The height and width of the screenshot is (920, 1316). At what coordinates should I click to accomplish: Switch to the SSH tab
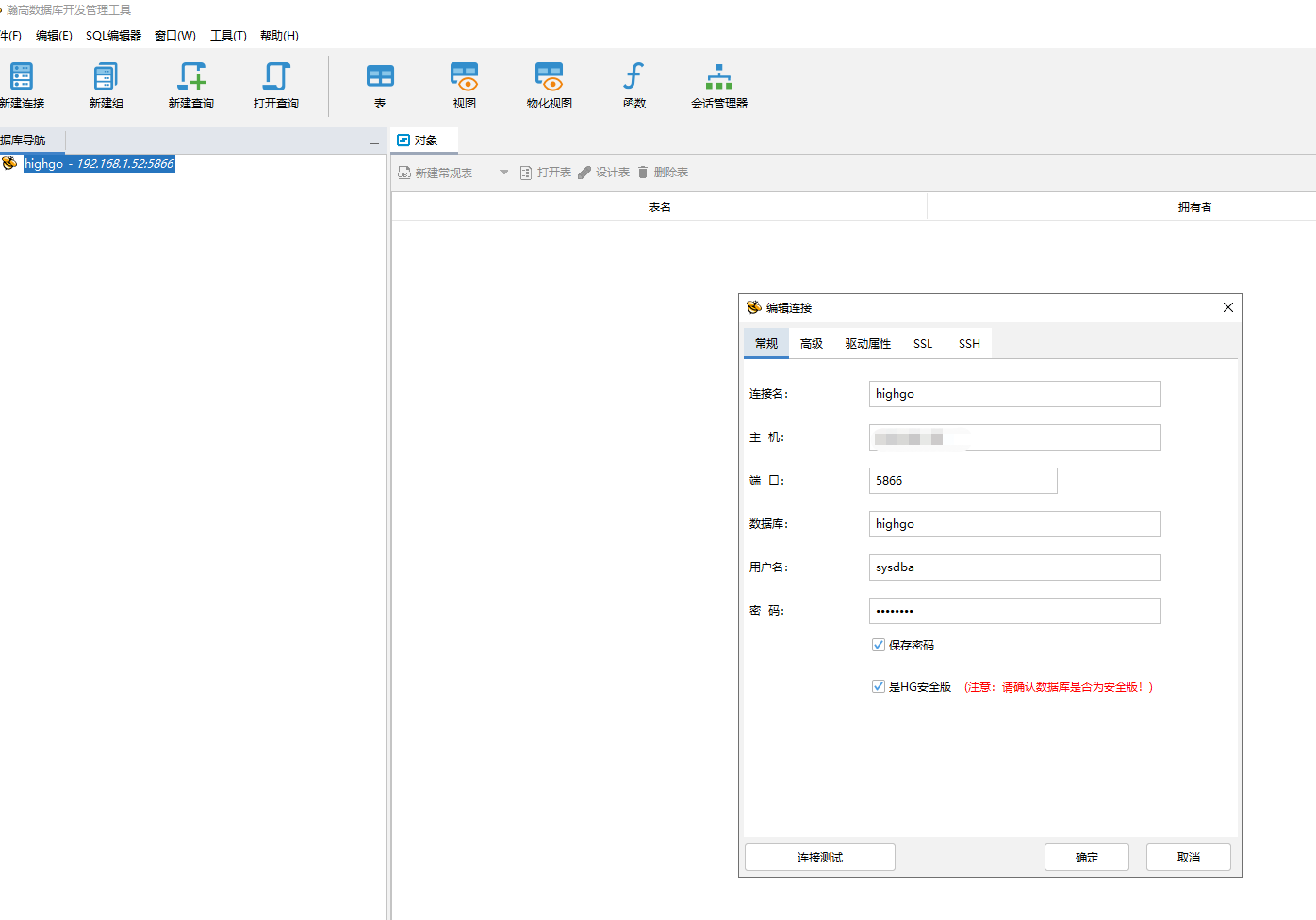pos(969,343)
